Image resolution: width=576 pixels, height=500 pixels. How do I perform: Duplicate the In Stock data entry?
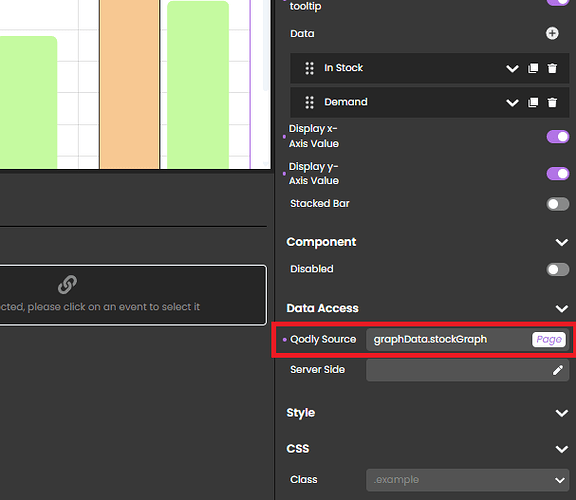pos(533,68)
